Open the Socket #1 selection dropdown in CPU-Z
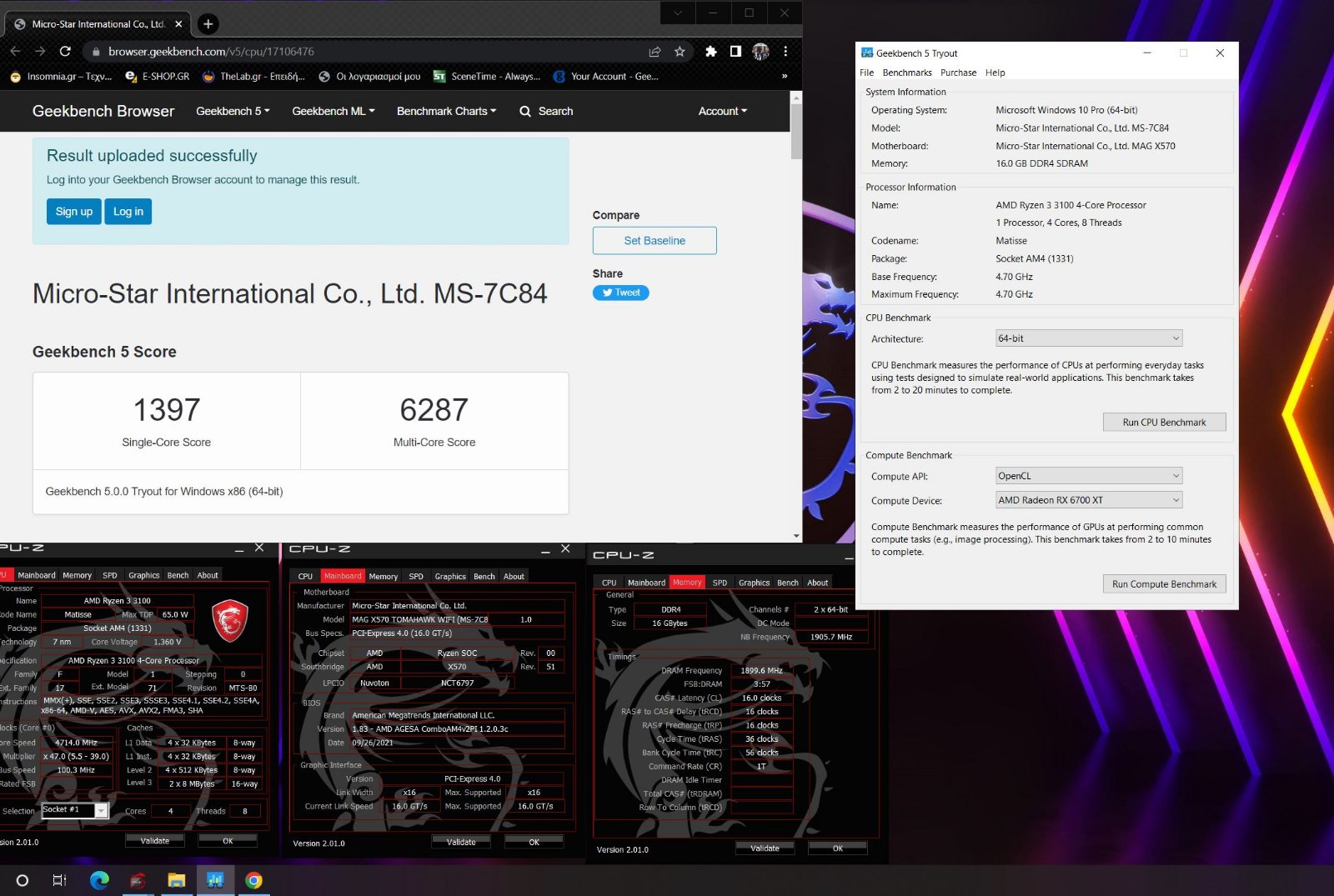Image resolution: width=1334 pixels, height=896 pixels. click(75, 810)
